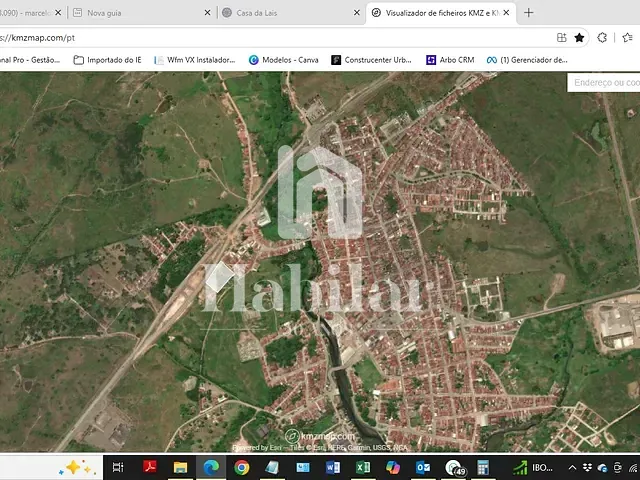This screenshot has height=480, width=640.
Task: Open Microsoft Word from the taskbar
Action: (x=333, y=467)
